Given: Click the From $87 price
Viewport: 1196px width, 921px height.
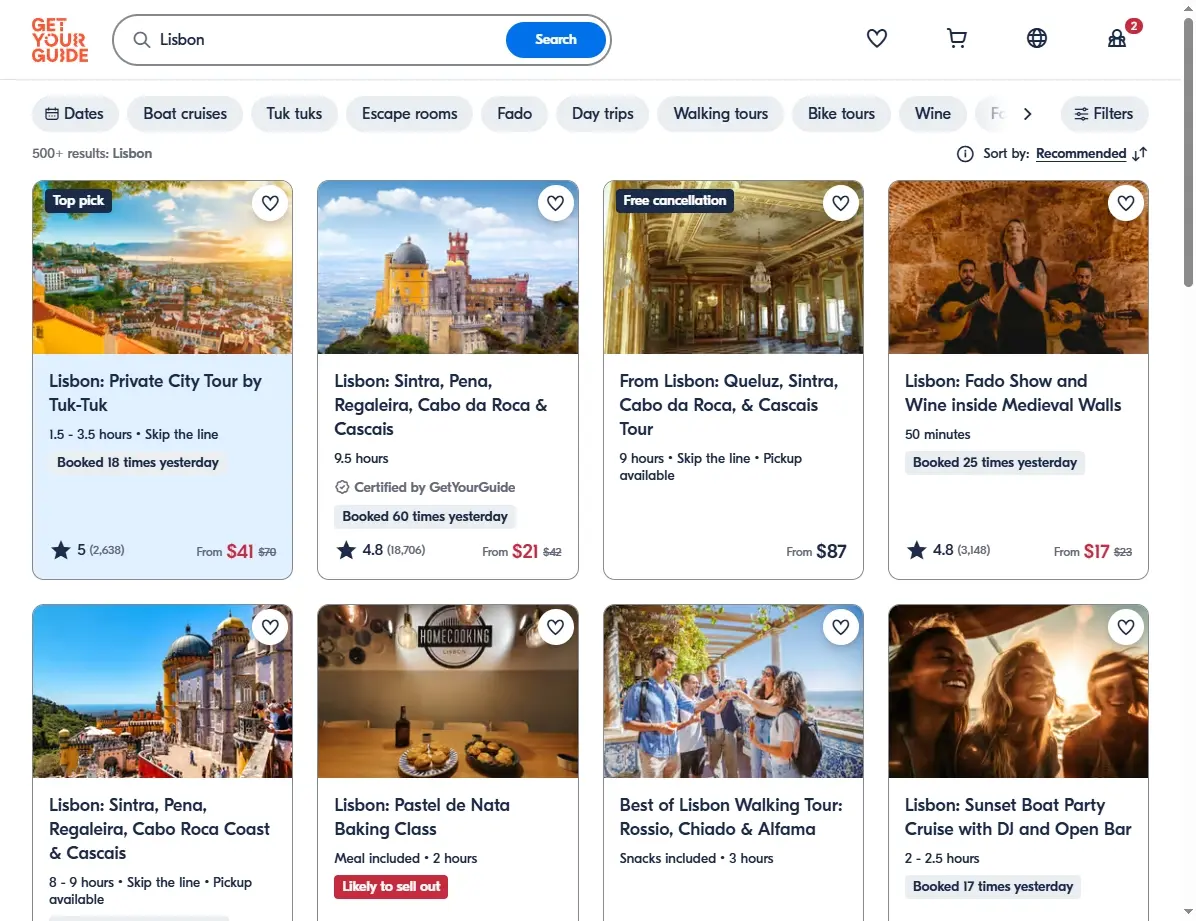Looking at the screenshot, I should 816,551.
